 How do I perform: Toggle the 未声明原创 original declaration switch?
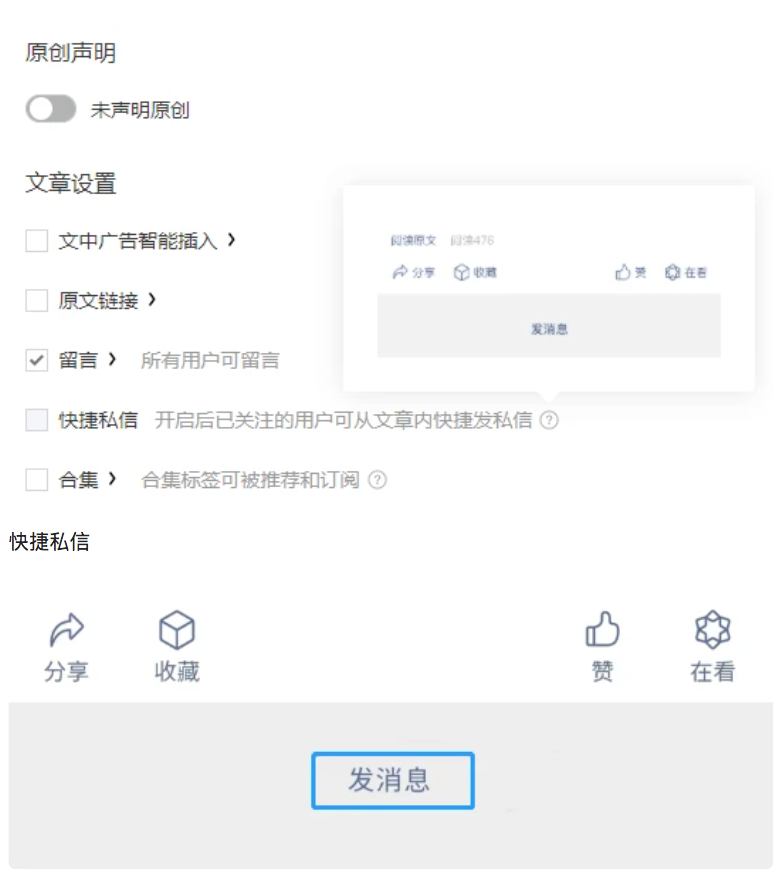point(51,109)
